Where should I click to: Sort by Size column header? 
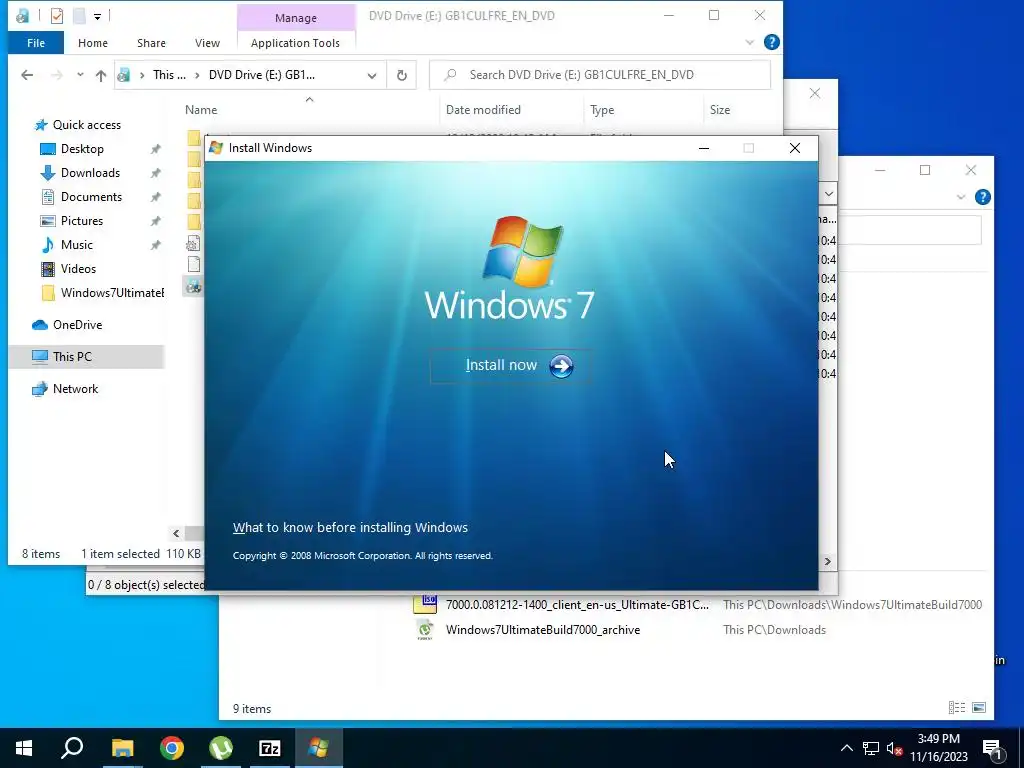(720, 110)
